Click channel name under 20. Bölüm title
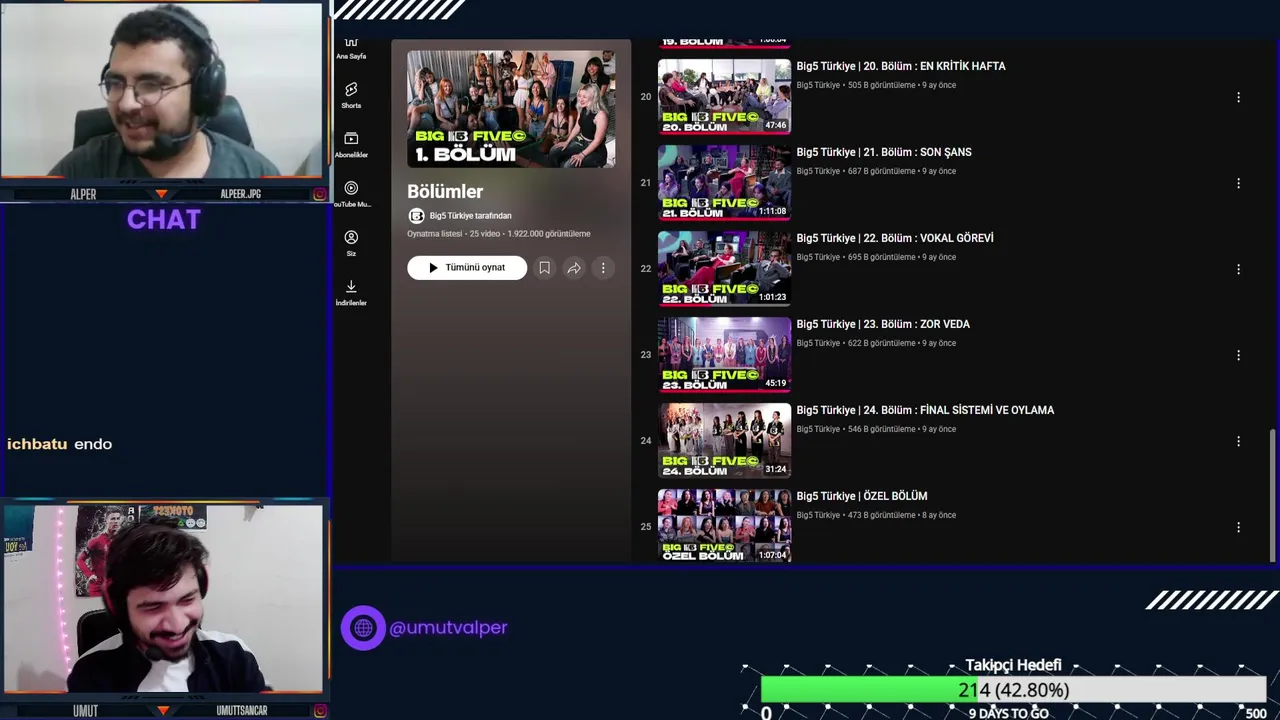This screenshot has width=1280, height=720. tap(818, 85)
